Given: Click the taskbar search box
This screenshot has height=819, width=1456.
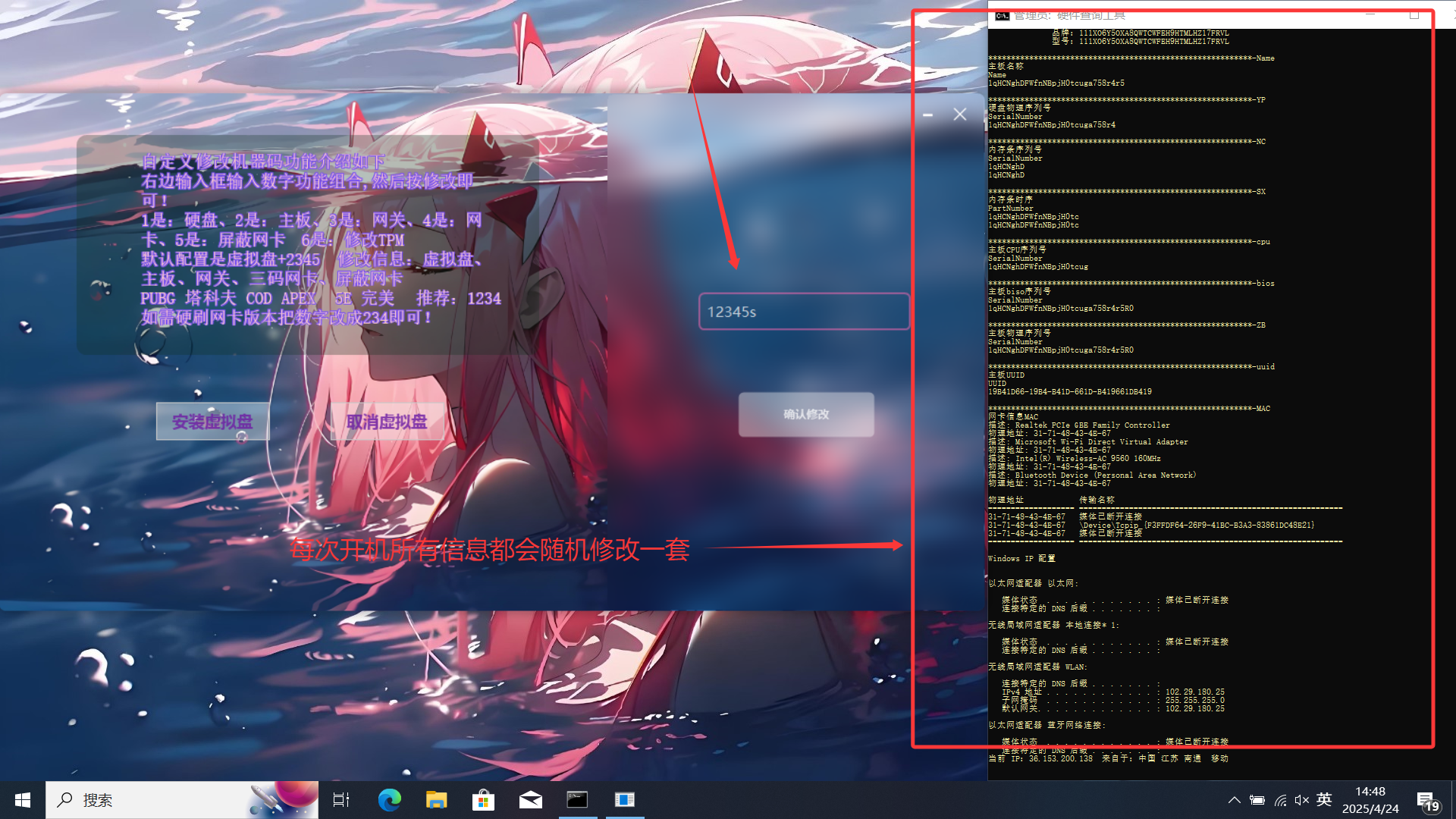Looking at the screenshot, I should click(182, 800).
